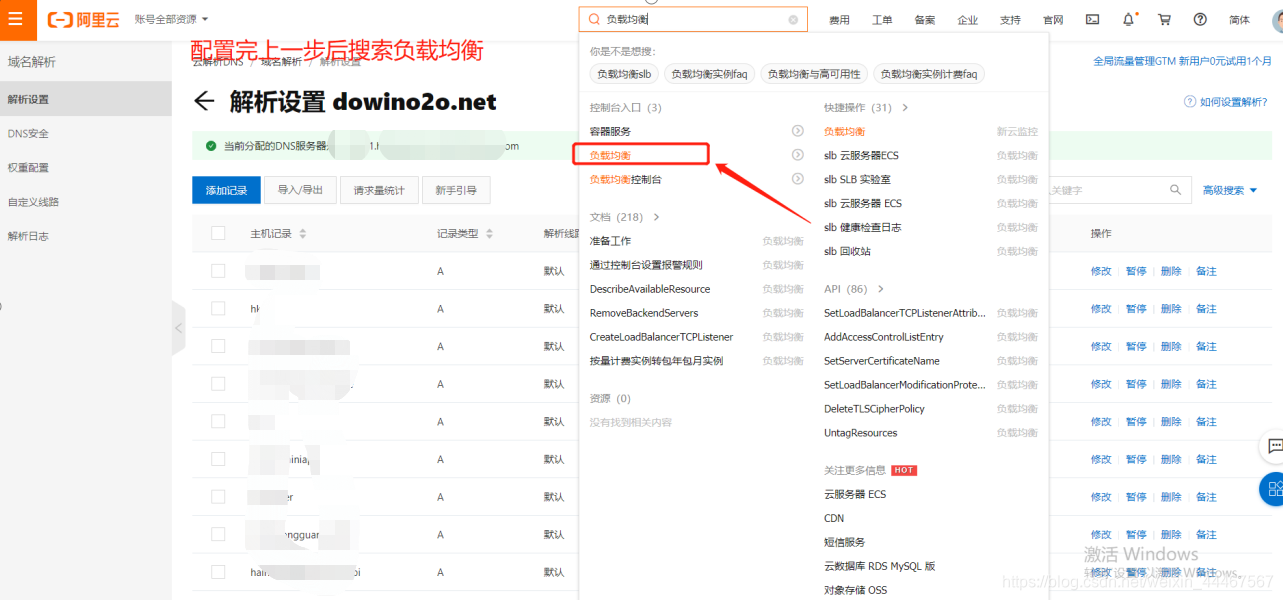Image resolution: width=1283 pixels, height=600 pixels.
Task: Open the 费用 top menu
Action: click(x=839, y=20)
